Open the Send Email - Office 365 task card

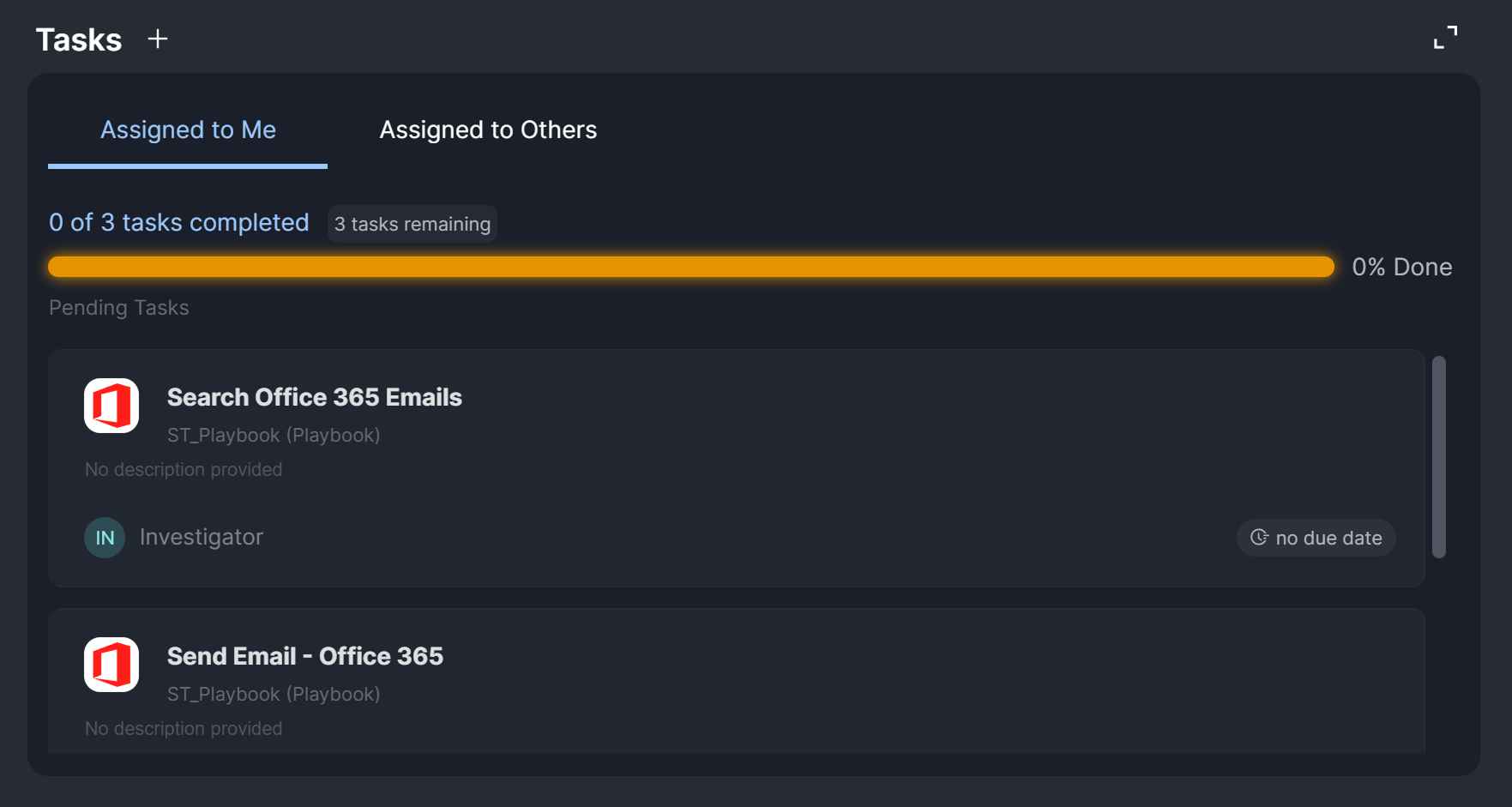coord(305,656)
